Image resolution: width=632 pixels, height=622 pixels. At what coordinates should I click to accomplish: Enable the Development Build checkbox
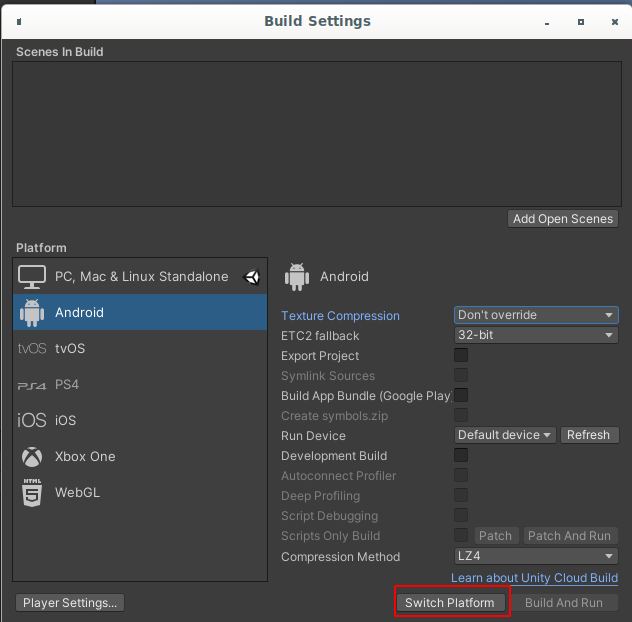click(461, 455)
